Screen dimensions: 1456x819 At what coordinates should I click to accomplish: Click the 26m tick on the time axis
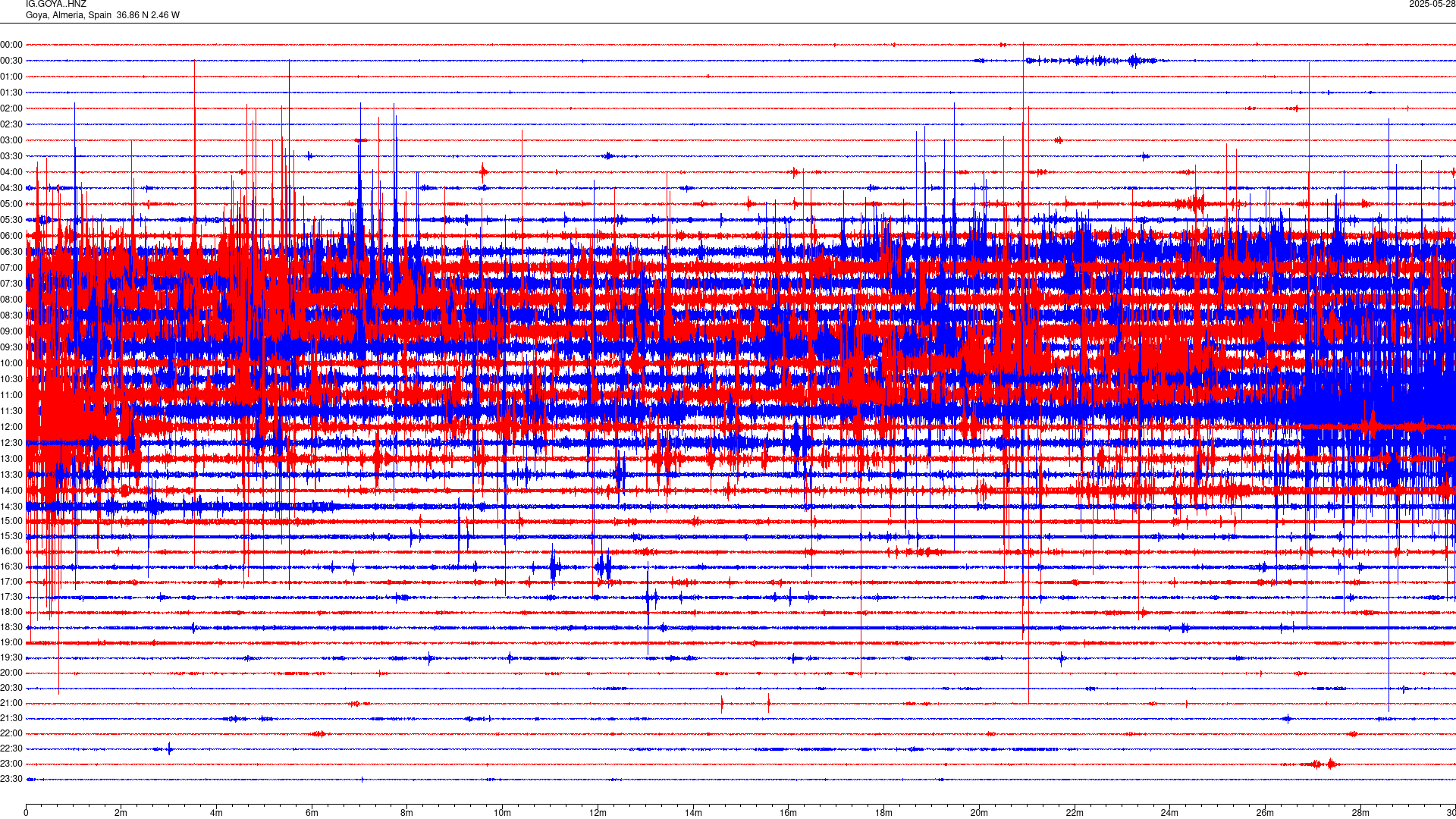point(1265,813)
